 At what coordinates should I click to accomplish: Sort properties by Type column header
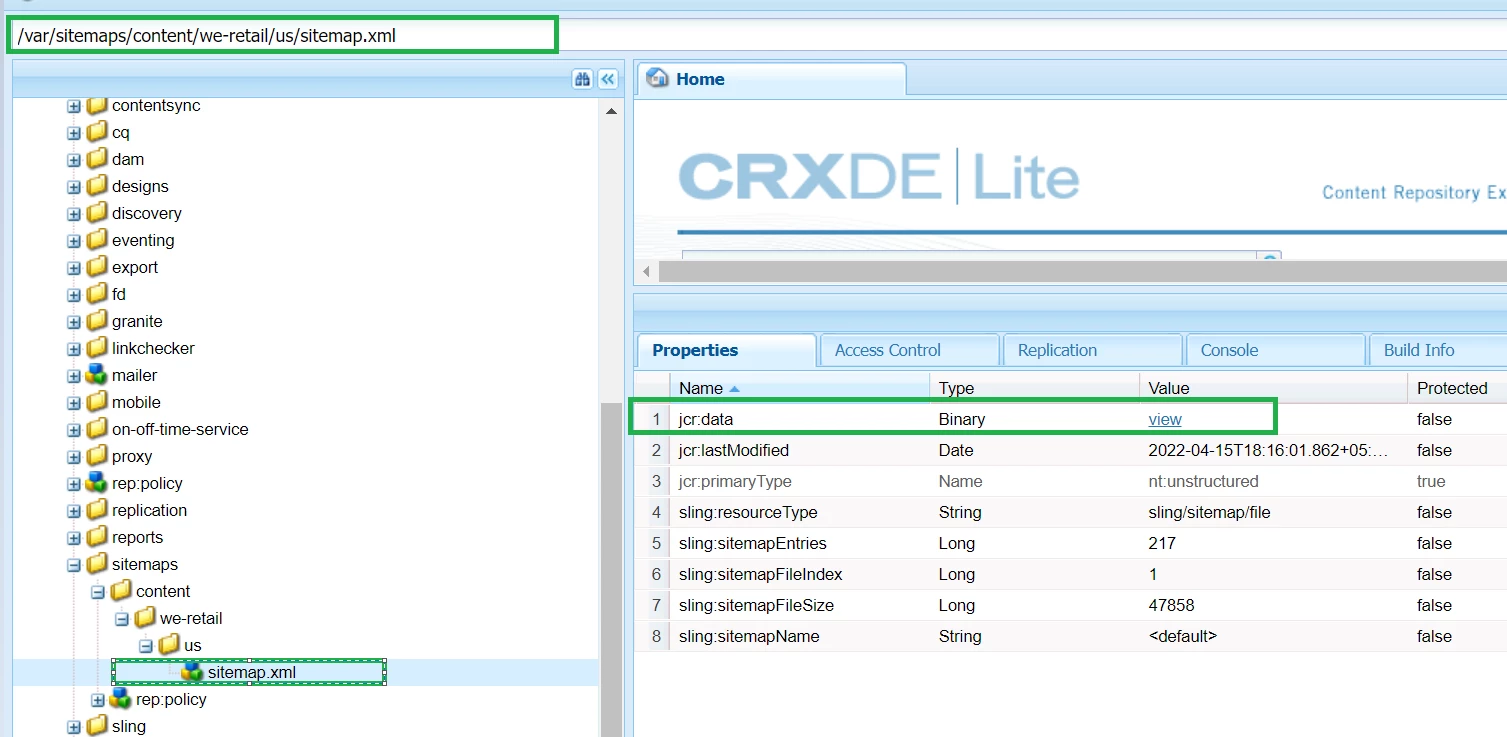1034,388
